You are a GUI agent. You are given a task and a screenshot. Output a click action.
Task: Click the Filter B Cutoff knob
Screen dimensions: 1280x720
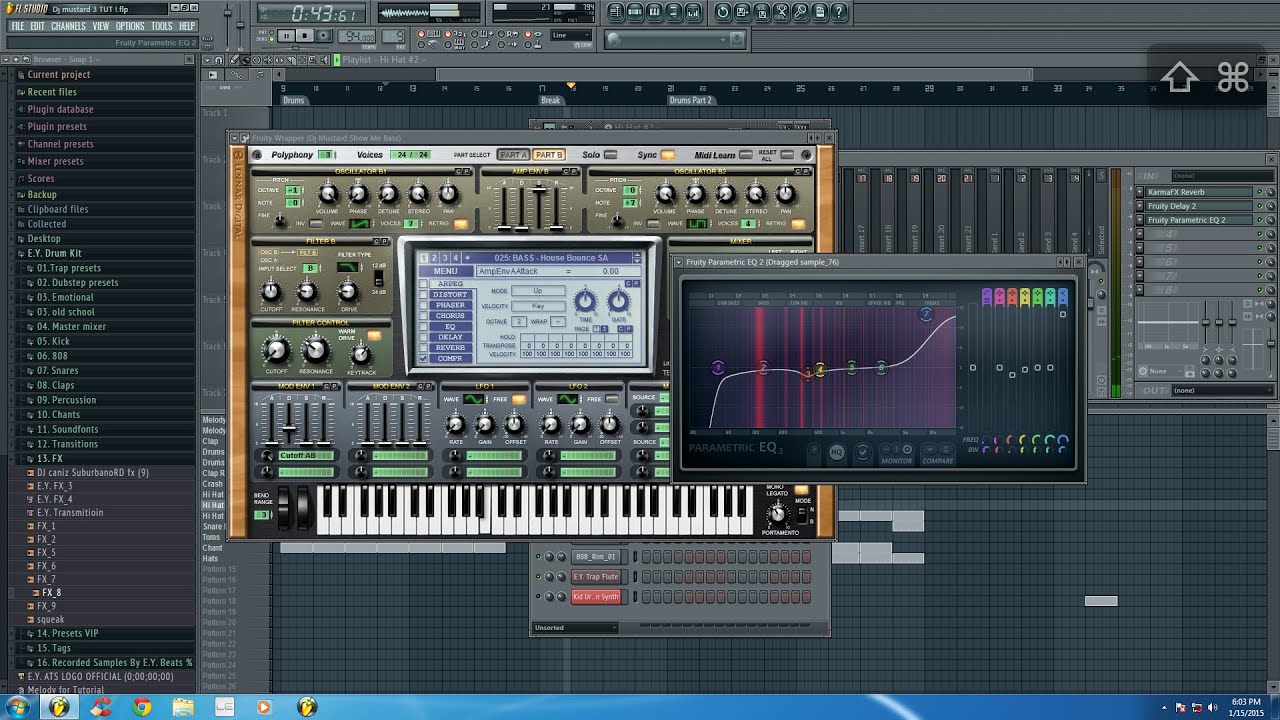(271, 291)
